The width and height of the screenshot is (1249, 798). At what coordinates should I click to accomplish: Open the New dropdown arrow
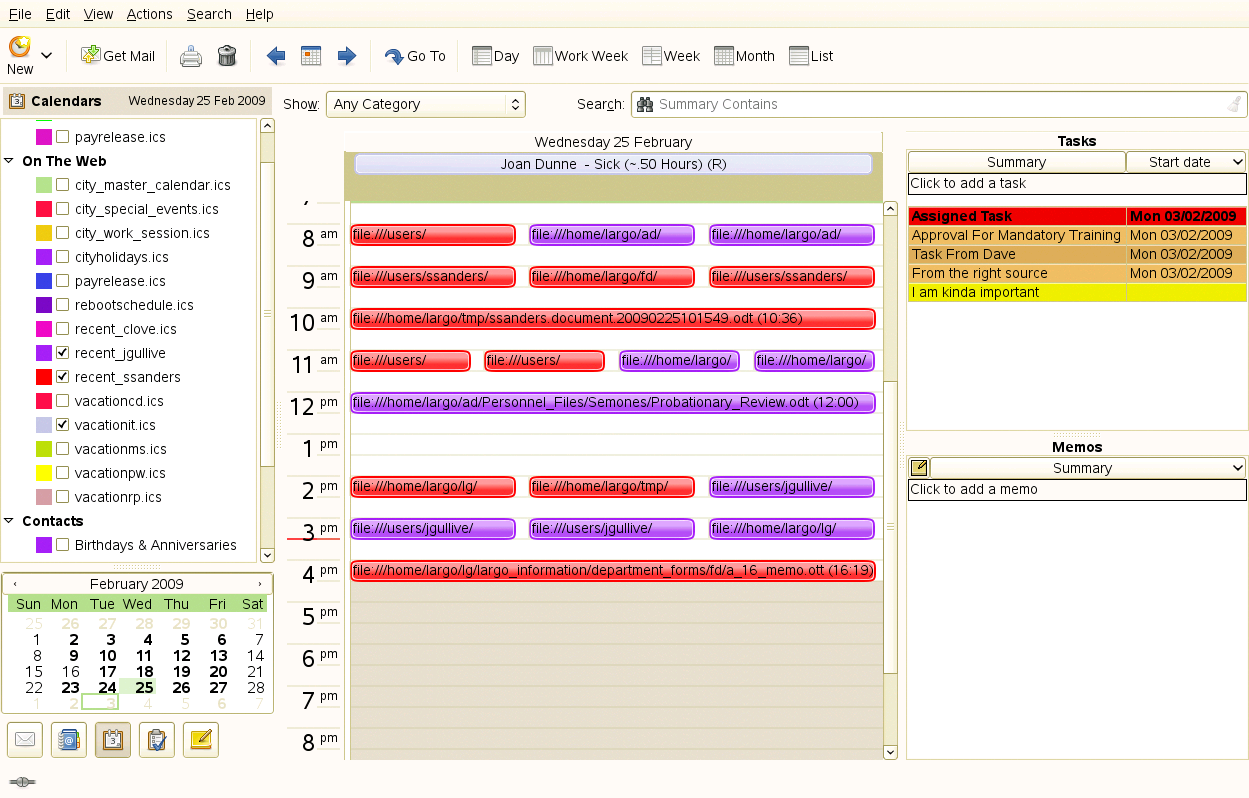pyautogui.click(x=46, y=56)
